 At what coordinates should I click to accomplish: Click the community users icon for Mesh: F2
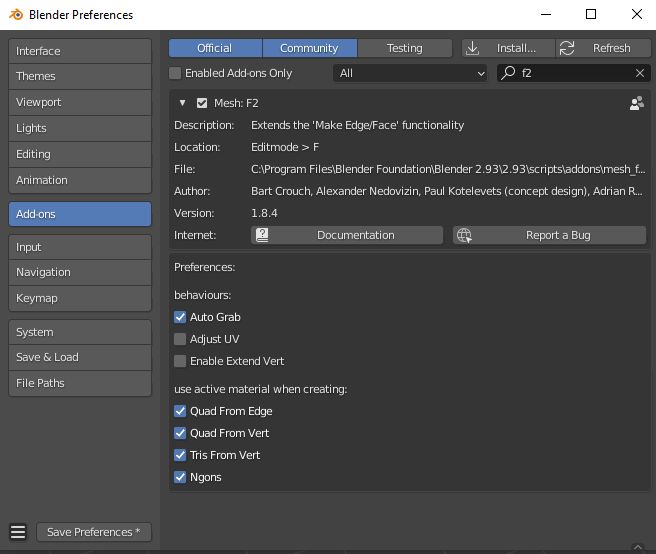coord(637,103)
